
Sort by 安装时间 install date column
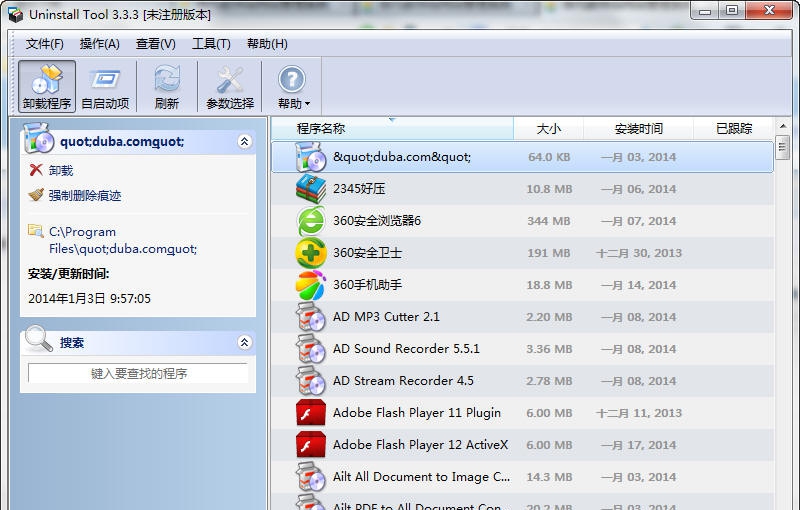638,129
